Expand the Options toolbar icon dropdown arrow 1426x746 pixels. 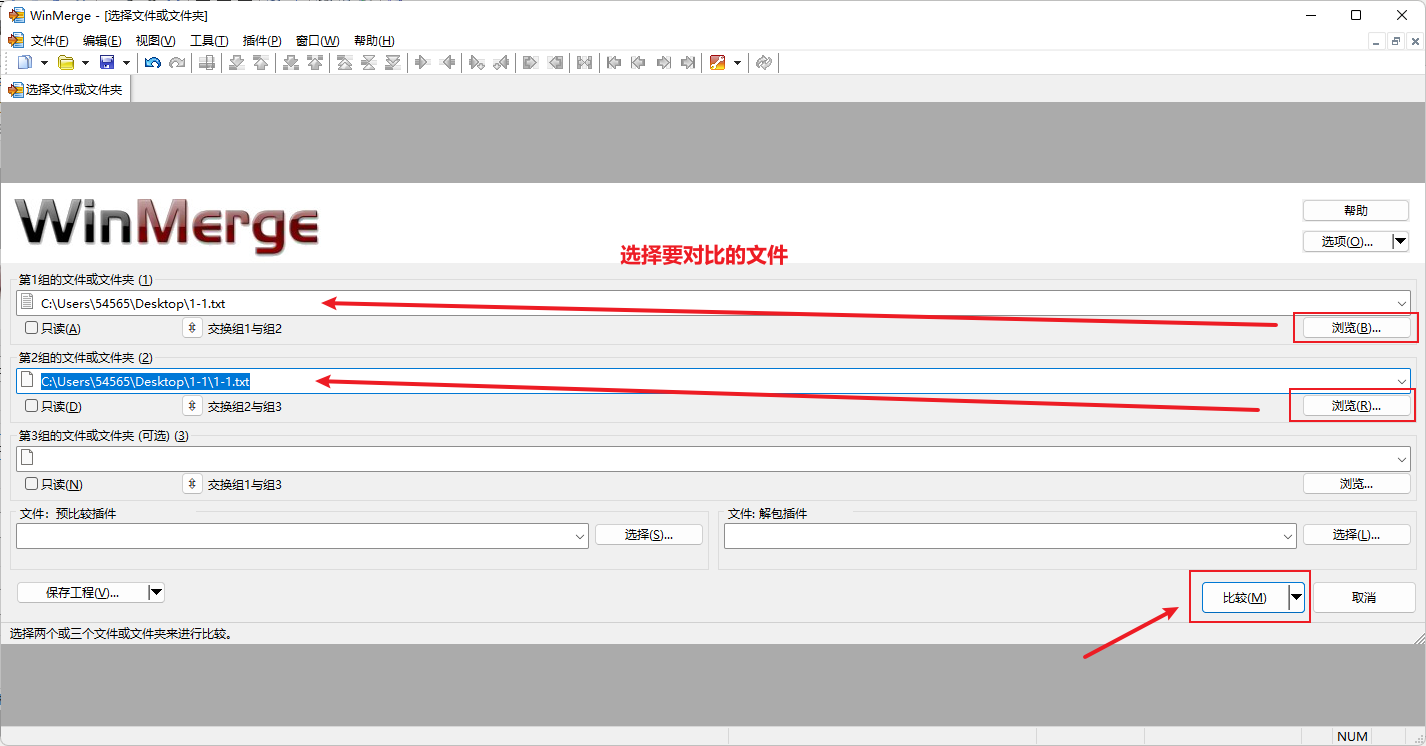click(737, 62)
